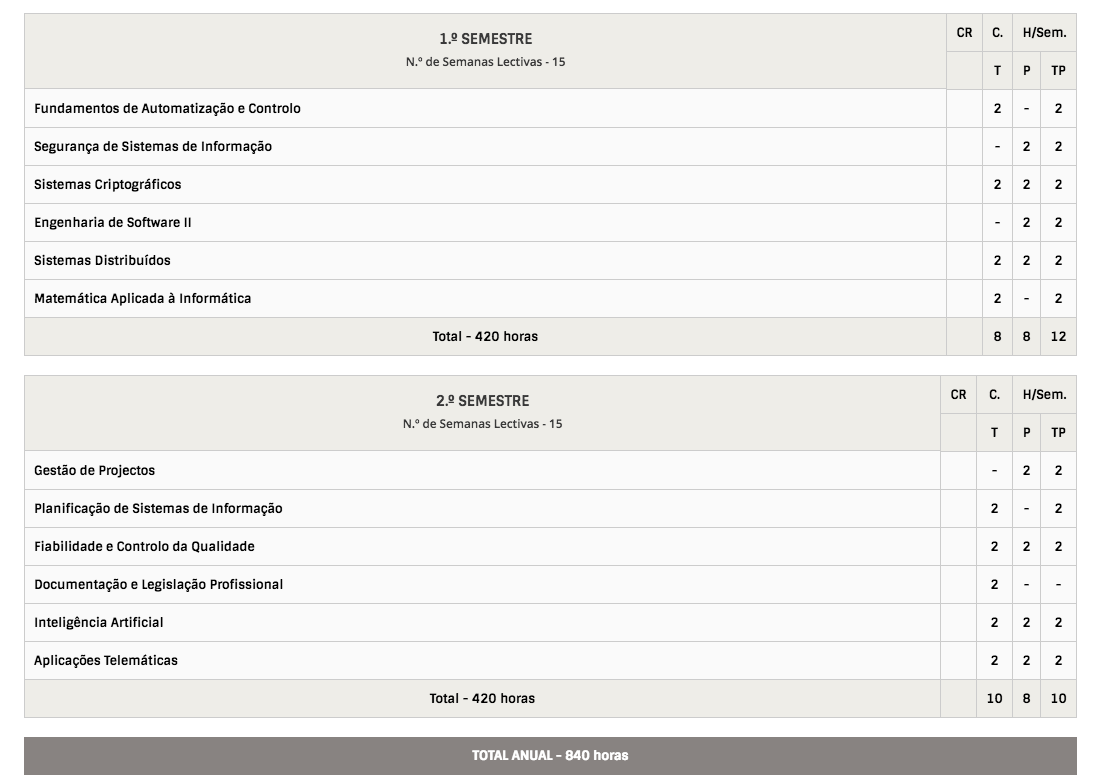Click N.º de Semanas Lectivas text under 2.º Semestre
Image resolution: width=1100 pixels, height=784 pixels.
tap(483, 424)
